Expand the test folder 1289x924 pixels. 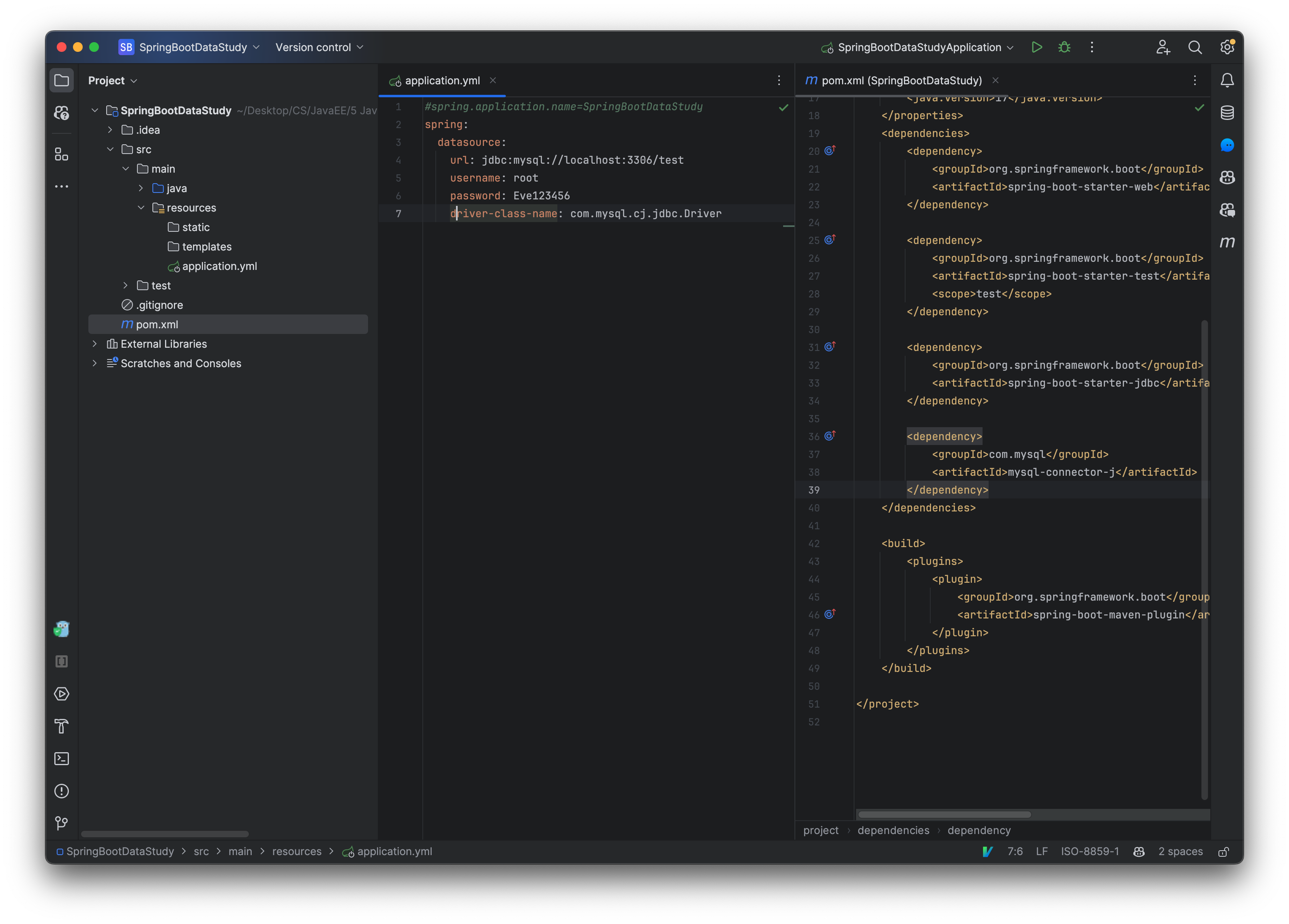tap(126, 285)
